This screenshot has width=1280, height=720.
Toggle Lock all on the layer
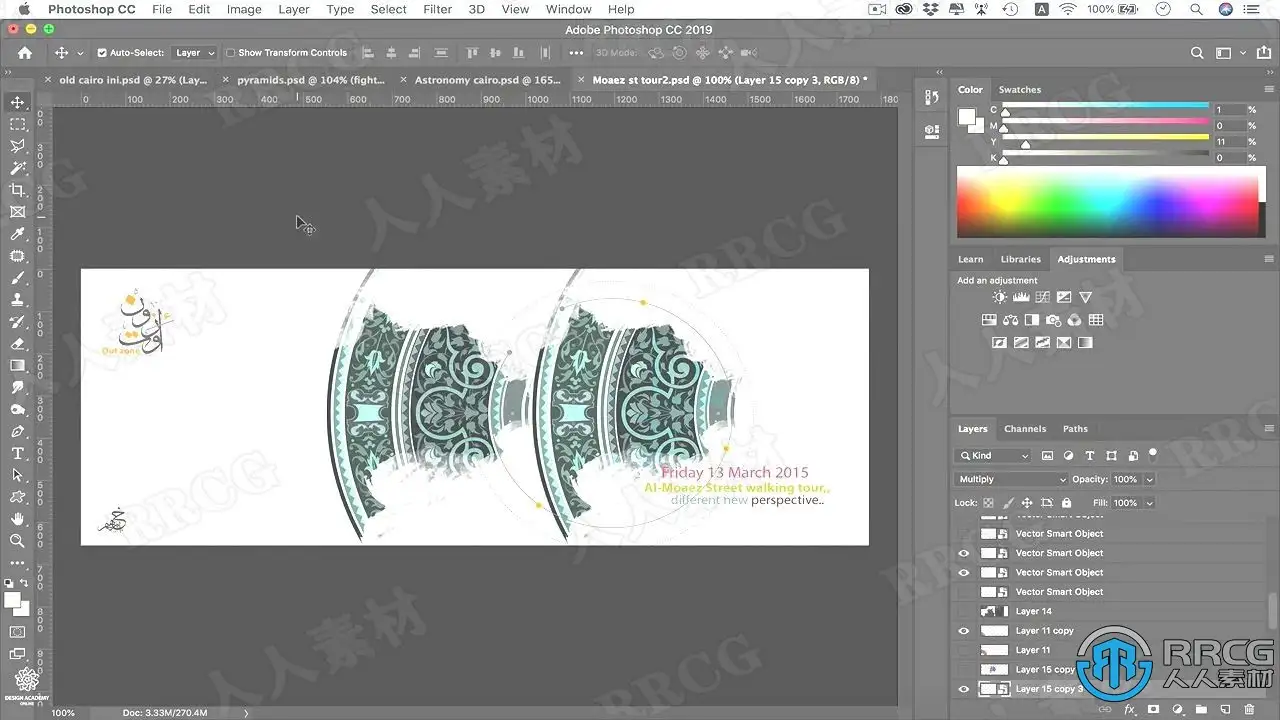click(1066, 503)
